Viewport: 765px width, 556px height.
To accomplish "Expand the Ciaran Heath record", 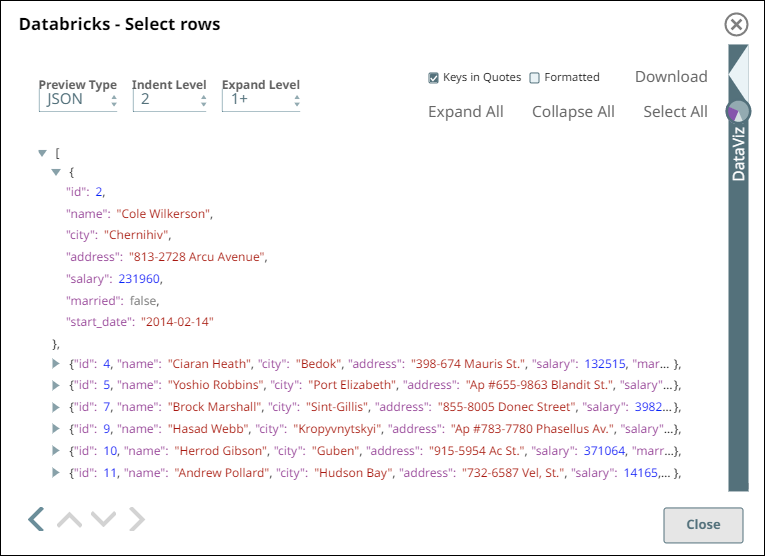I will [x=56, y=363].
